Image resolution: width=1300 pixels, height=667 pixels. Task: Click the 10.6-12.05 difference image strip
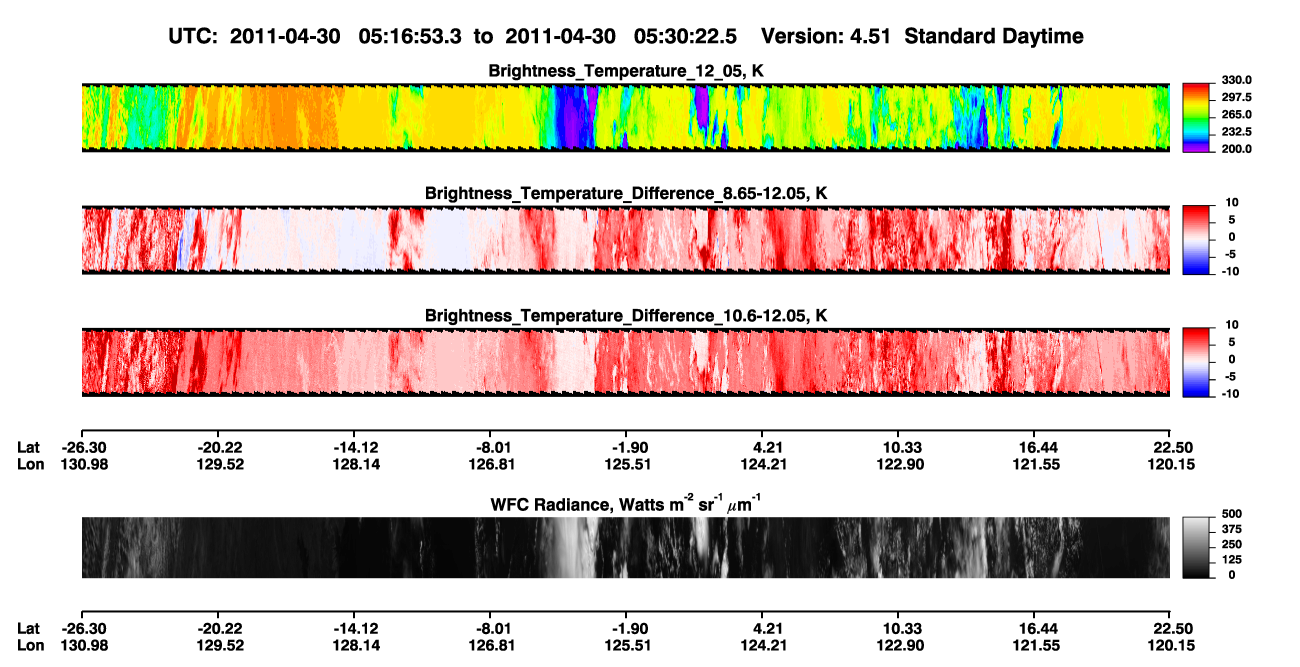pos(625,361)
